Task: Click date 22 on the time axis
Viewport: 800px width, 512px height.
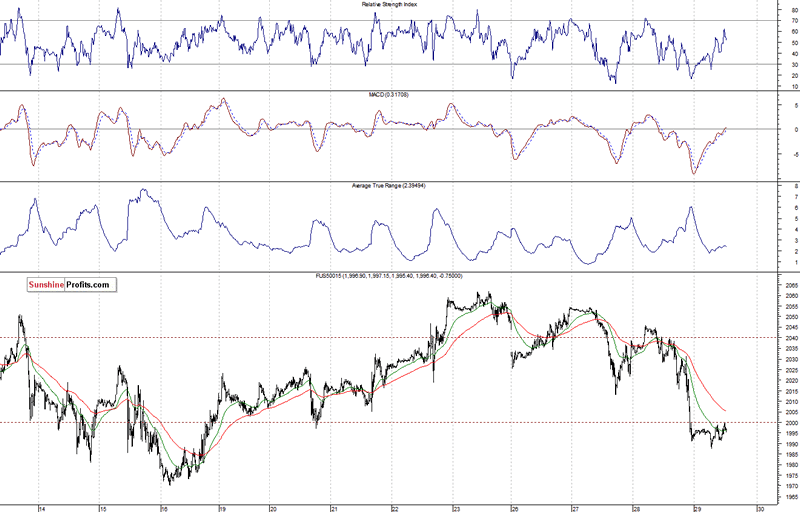Action: [395, 509]
